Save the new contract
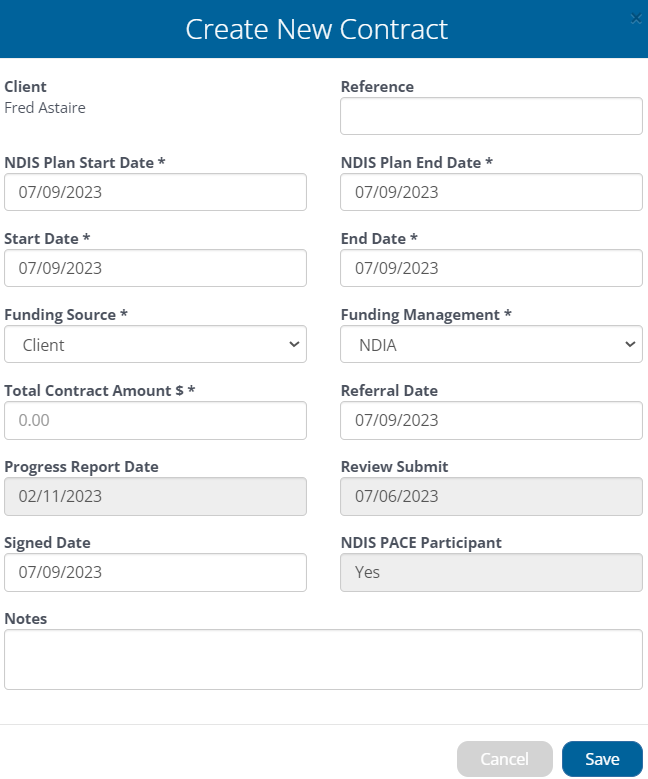Viewport: 648px width, 779px height. click(602, 759)
